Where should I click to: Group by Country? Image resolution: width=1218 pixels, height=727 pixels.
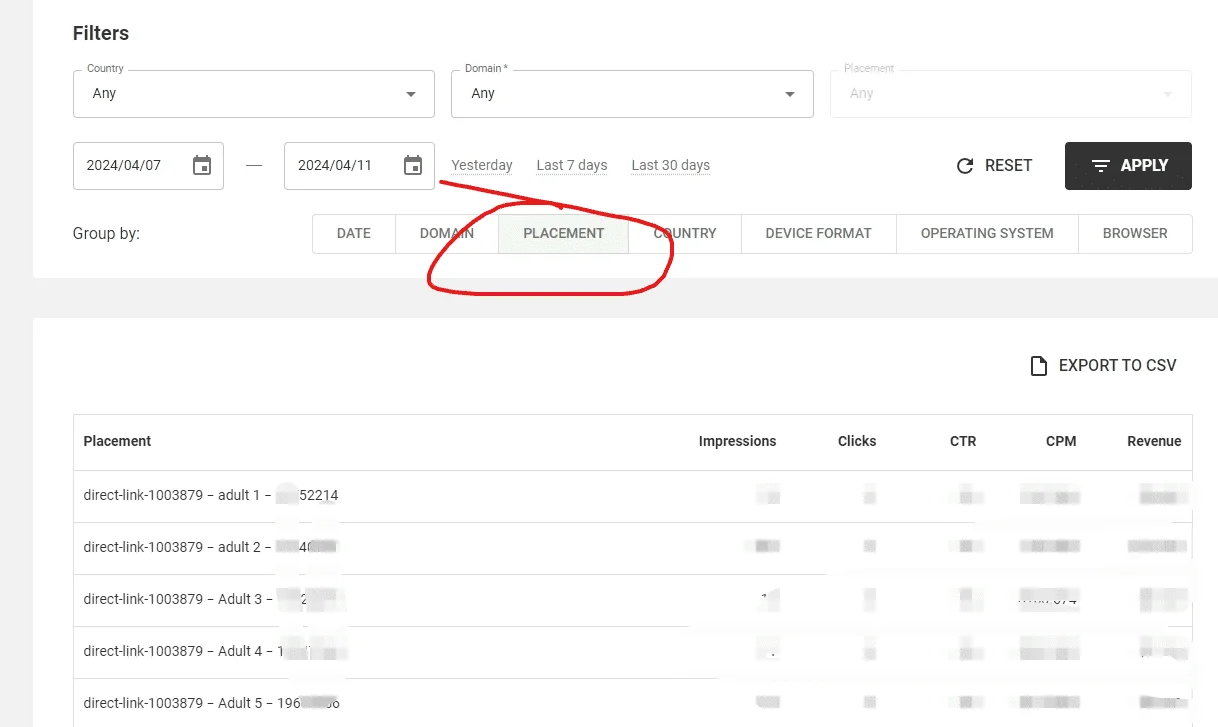[685, 234]
